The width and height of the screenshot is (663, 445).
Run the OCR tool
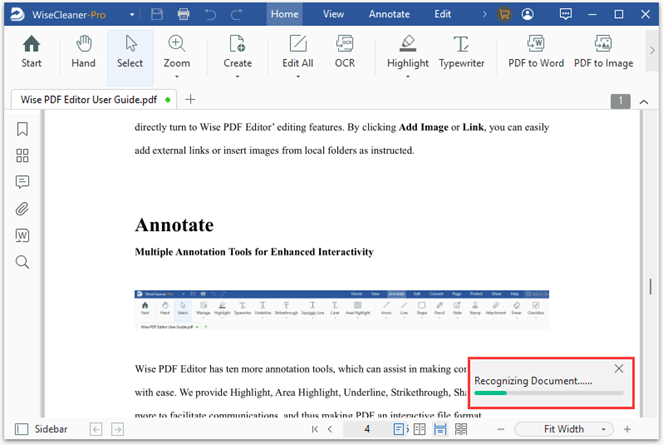345,52
